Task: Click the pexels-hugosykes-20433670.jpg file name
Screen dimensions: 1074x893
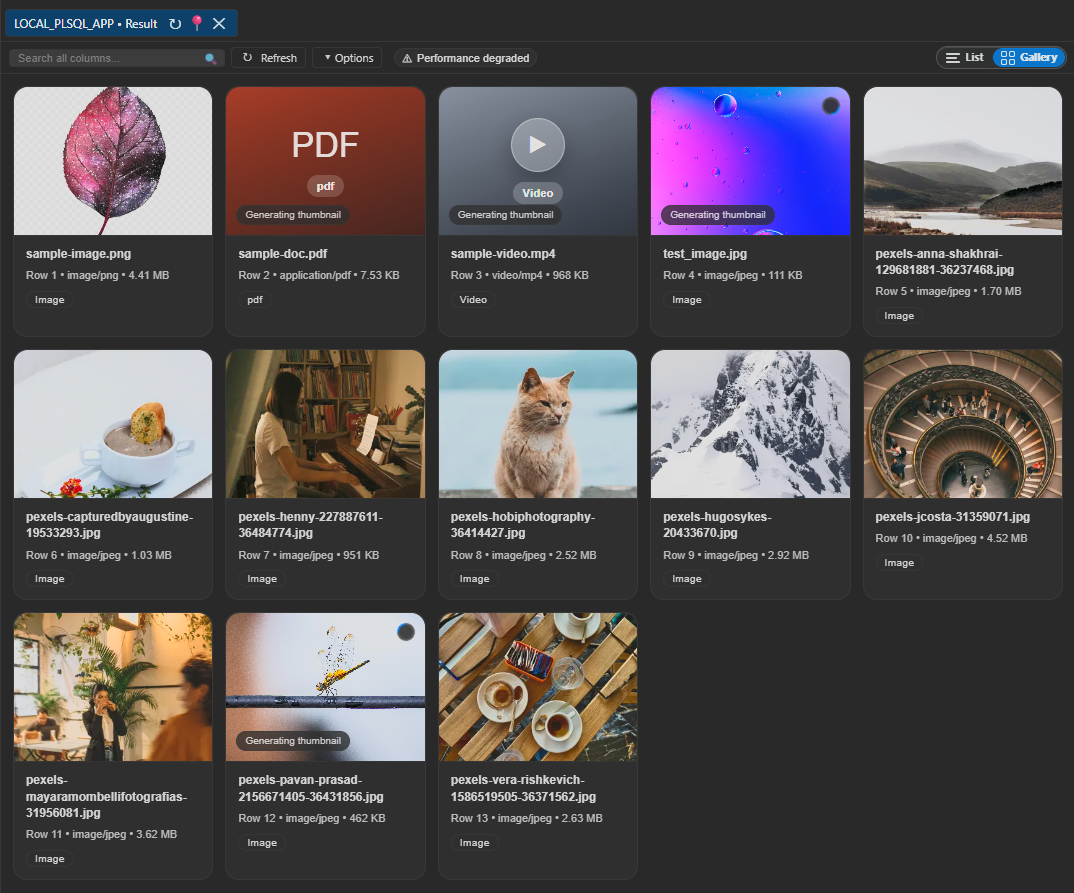Action: click(x=717, y=525)
